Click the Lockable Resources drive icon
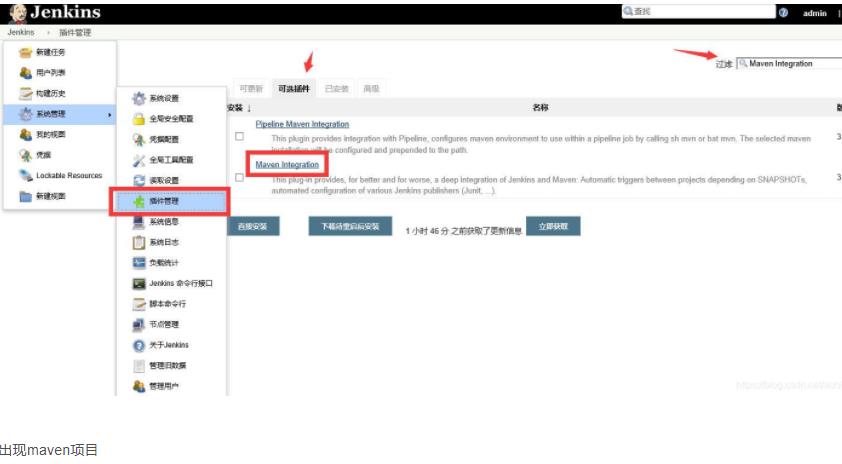The height and width of the screenshot is (464, 842). [26, 175]
